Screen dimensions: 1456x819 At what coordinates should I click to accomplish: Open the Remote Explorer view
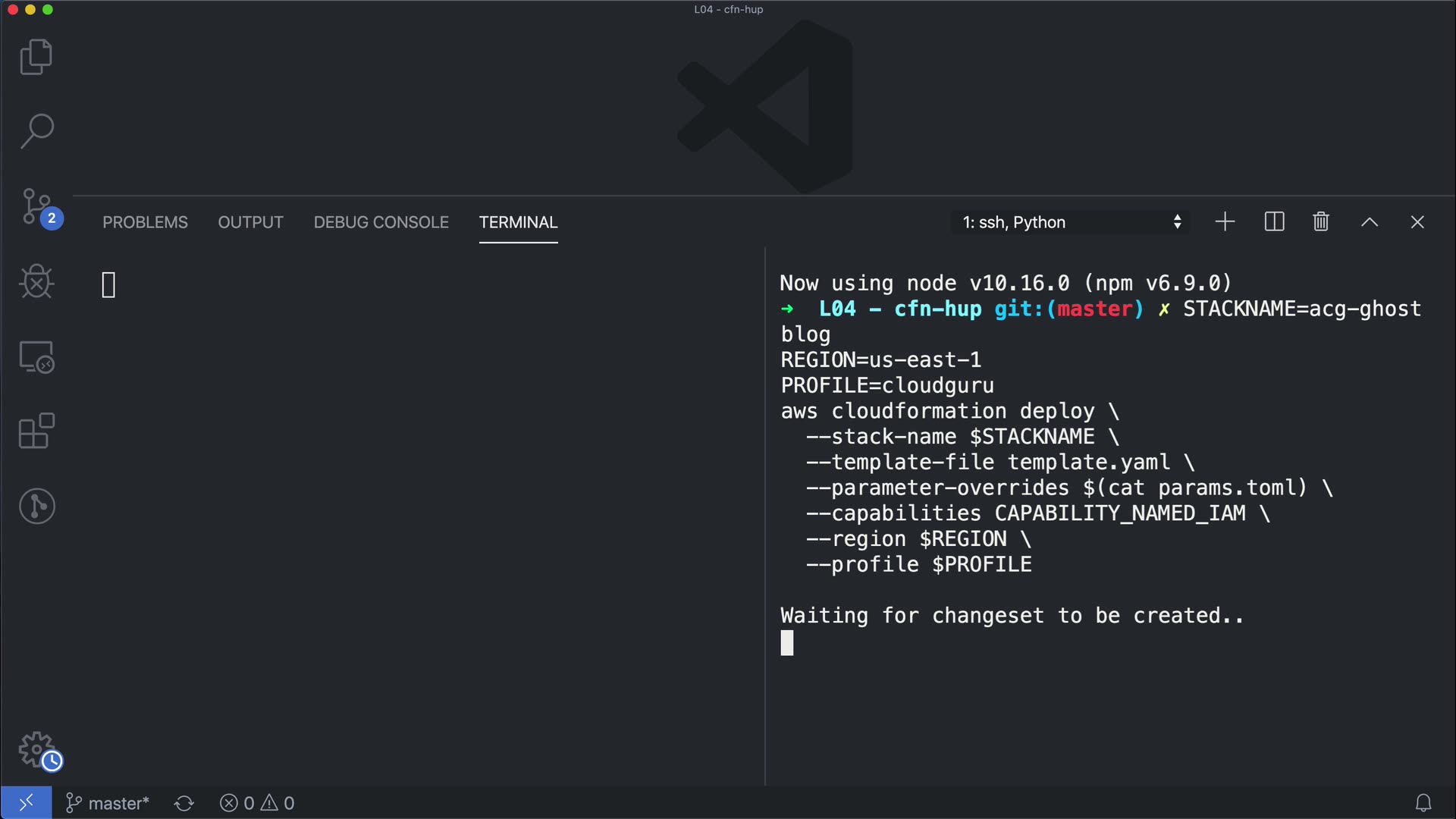pos(36,356)
